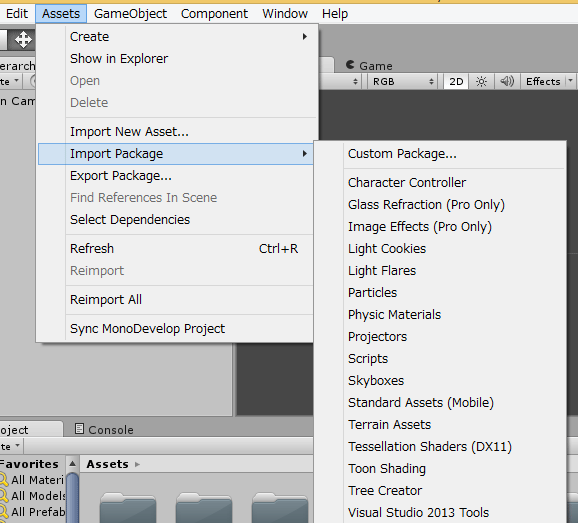578x523 pixels.
Task: Open the first asset folder thumbnail
Action: [x=128, y=508]
